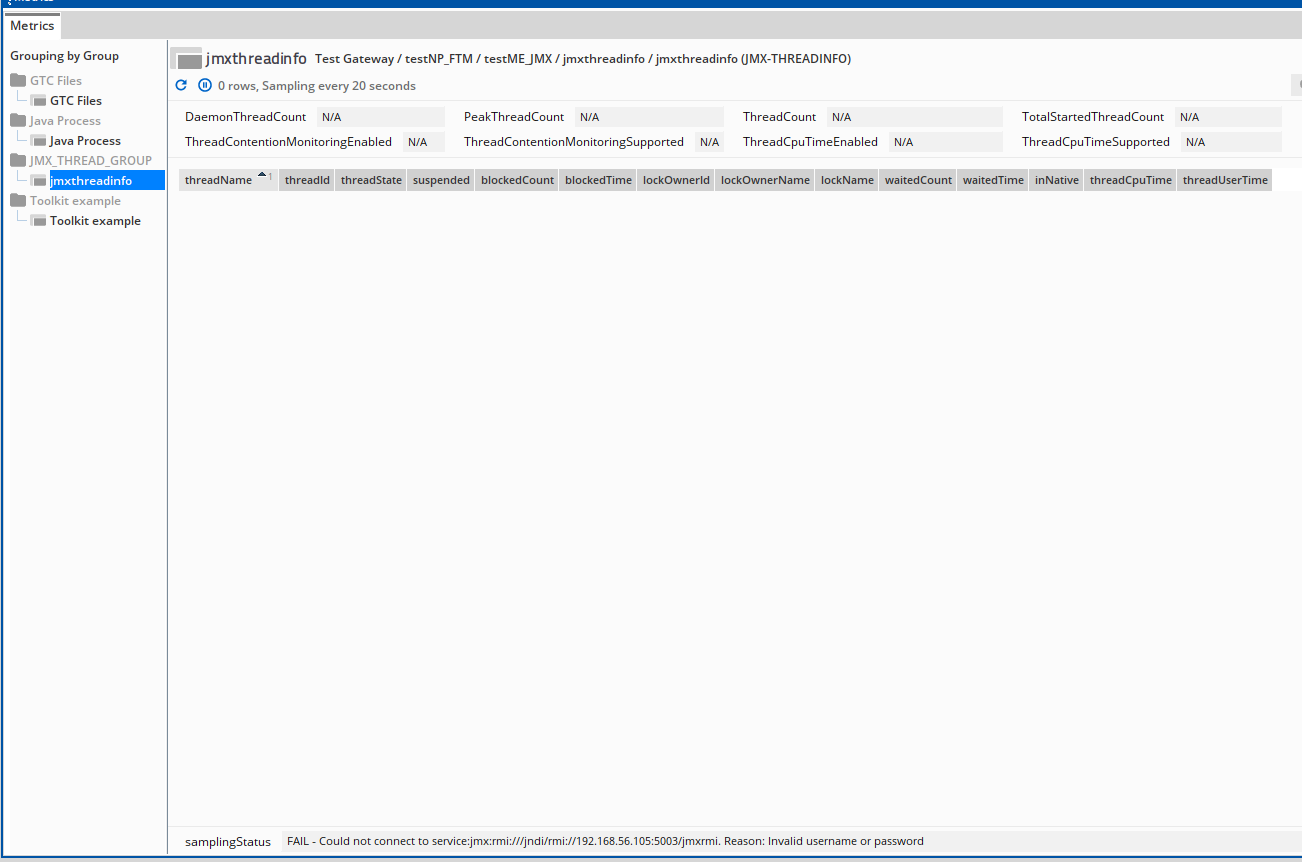Image resolution: width=1302 pixels, height=862 pixels.
Task: Pause sampling with the pause icon
Action: 205,86
